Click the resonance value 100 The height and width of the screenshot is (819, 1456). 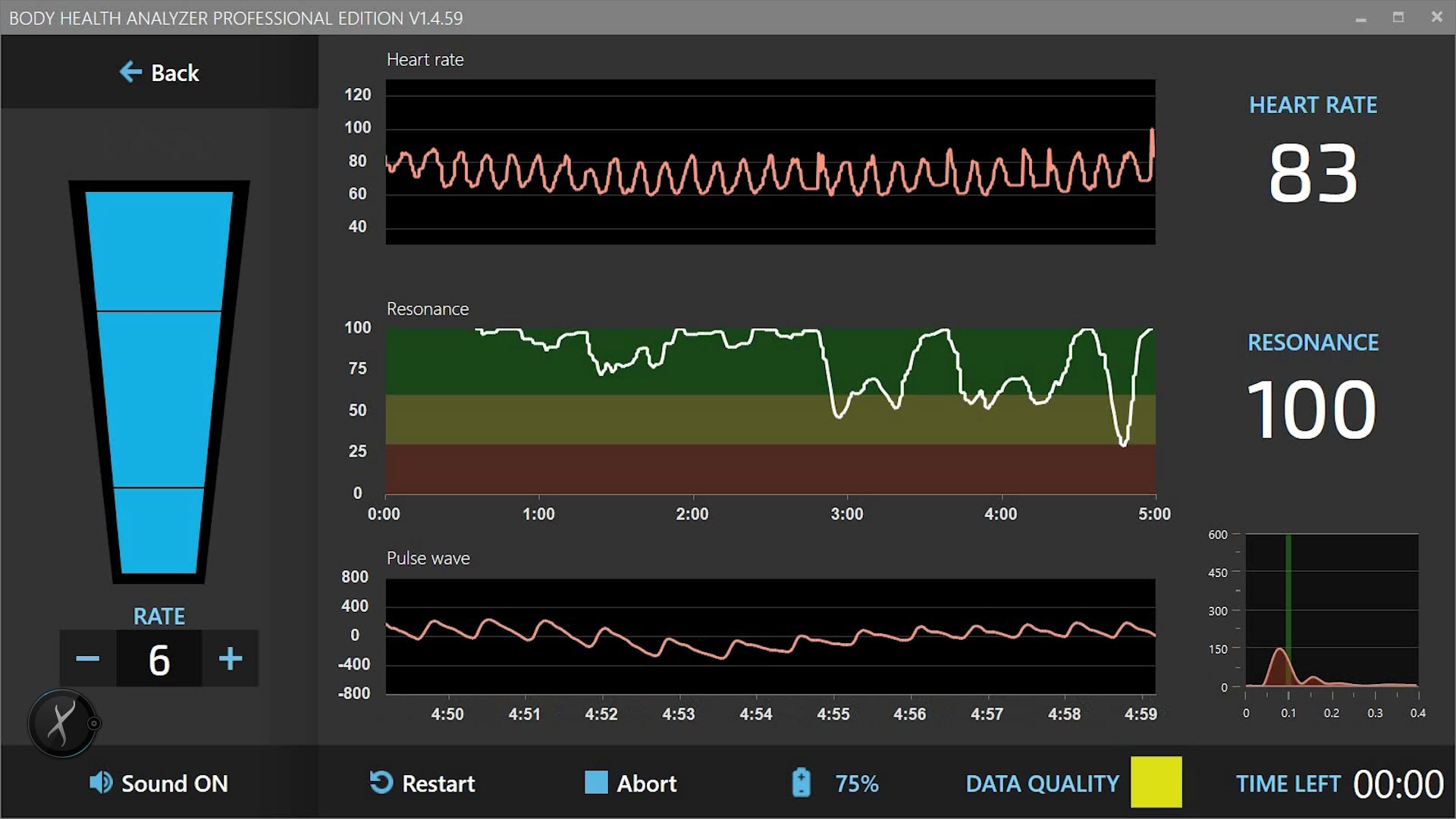click(x=1312, y=410)
